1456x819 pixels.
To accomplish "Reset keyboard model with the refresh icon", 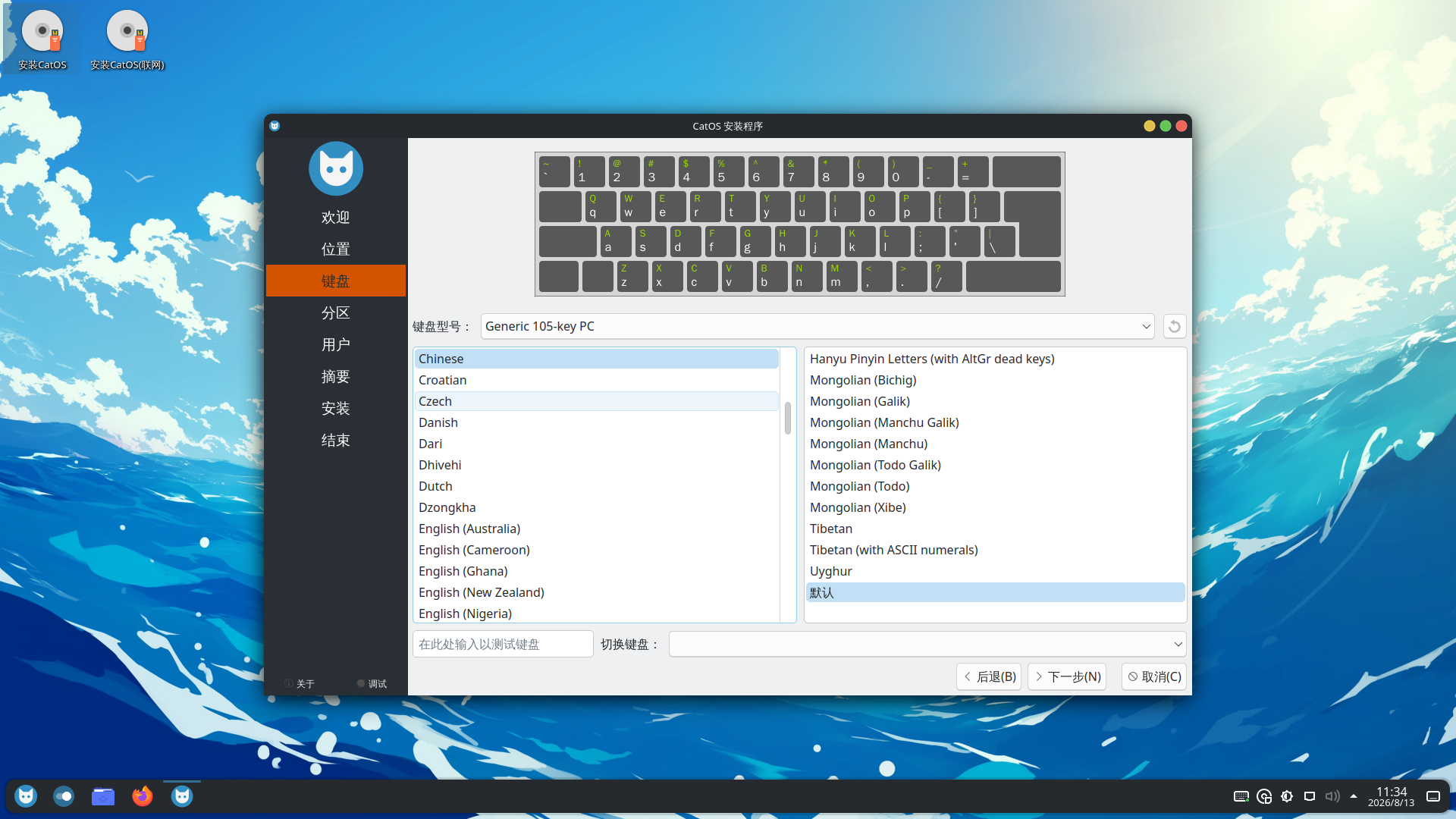I will tap(1174, 326).
